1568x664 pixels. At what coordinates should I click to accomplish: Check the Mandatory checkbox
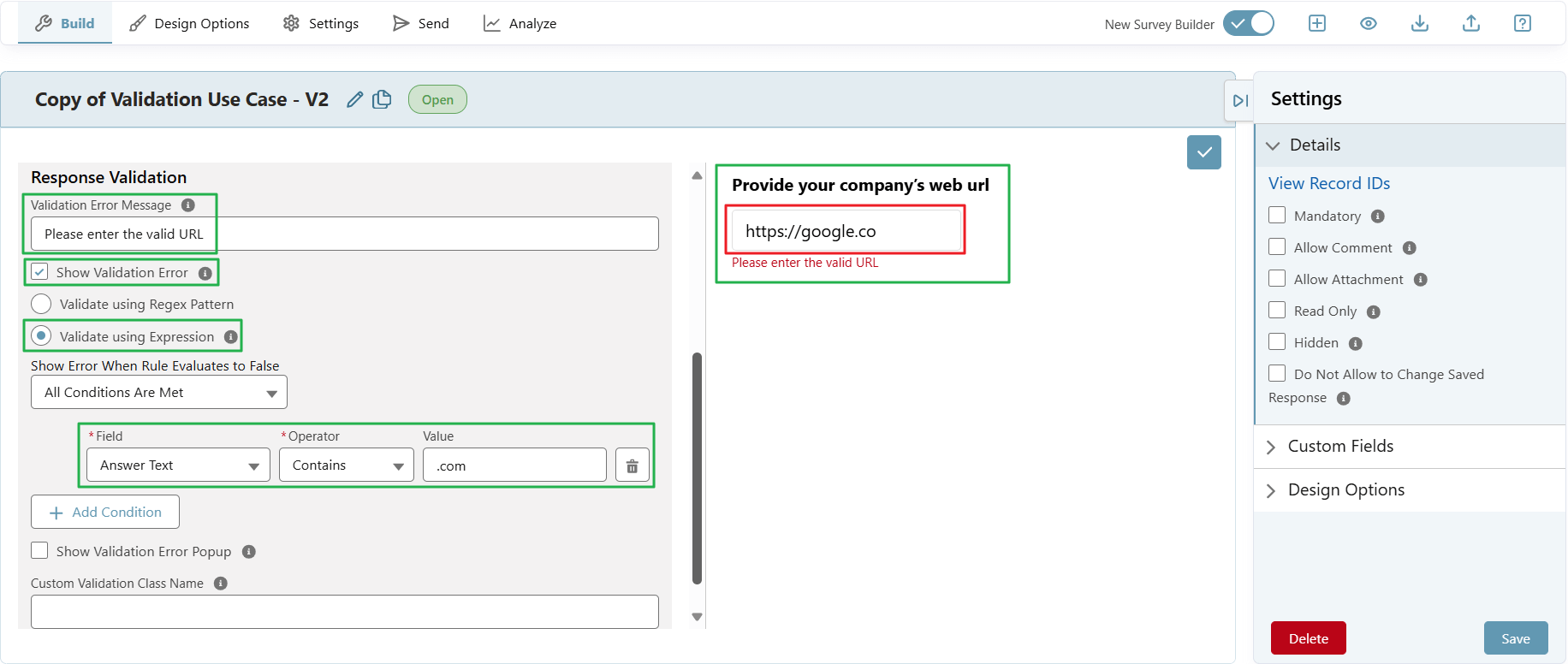pyautogui.click(x=1277, y=215)
